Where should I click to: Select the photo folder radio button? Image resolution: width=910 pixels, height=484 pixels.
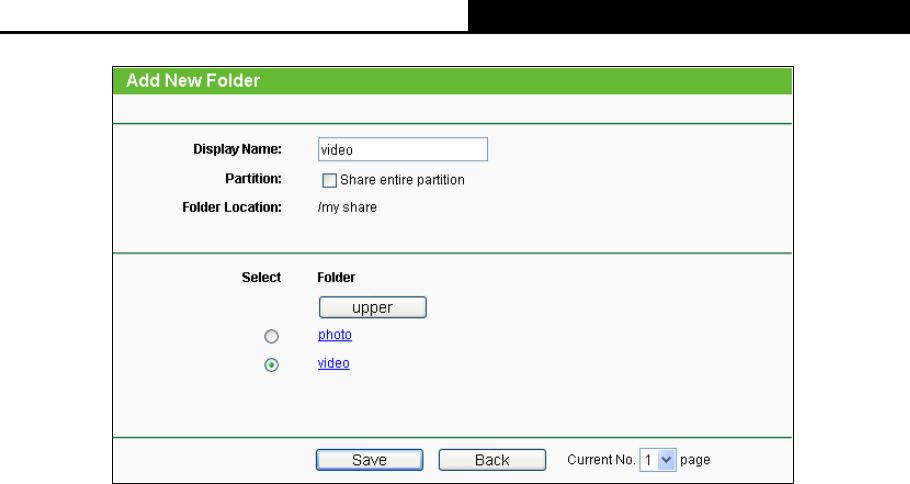[x=271, y=337]
